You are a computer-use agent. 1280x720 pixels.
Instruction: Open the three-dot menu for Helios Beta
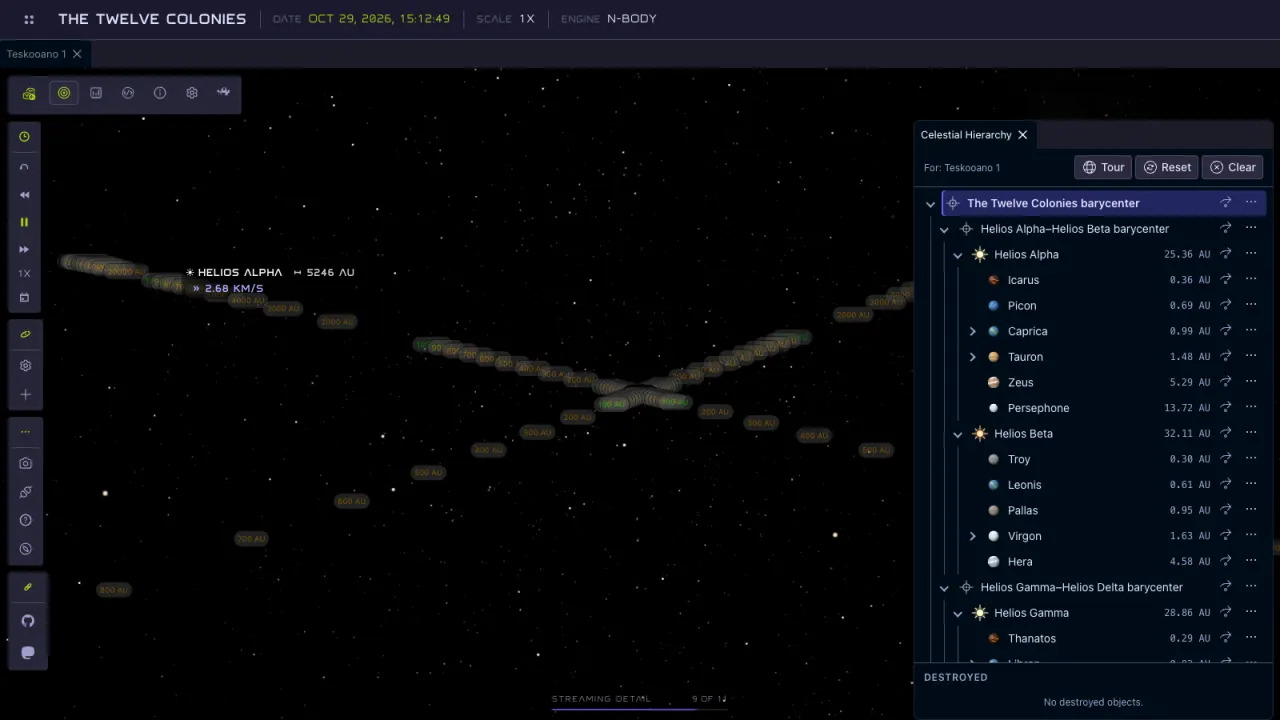[1251, 433]
